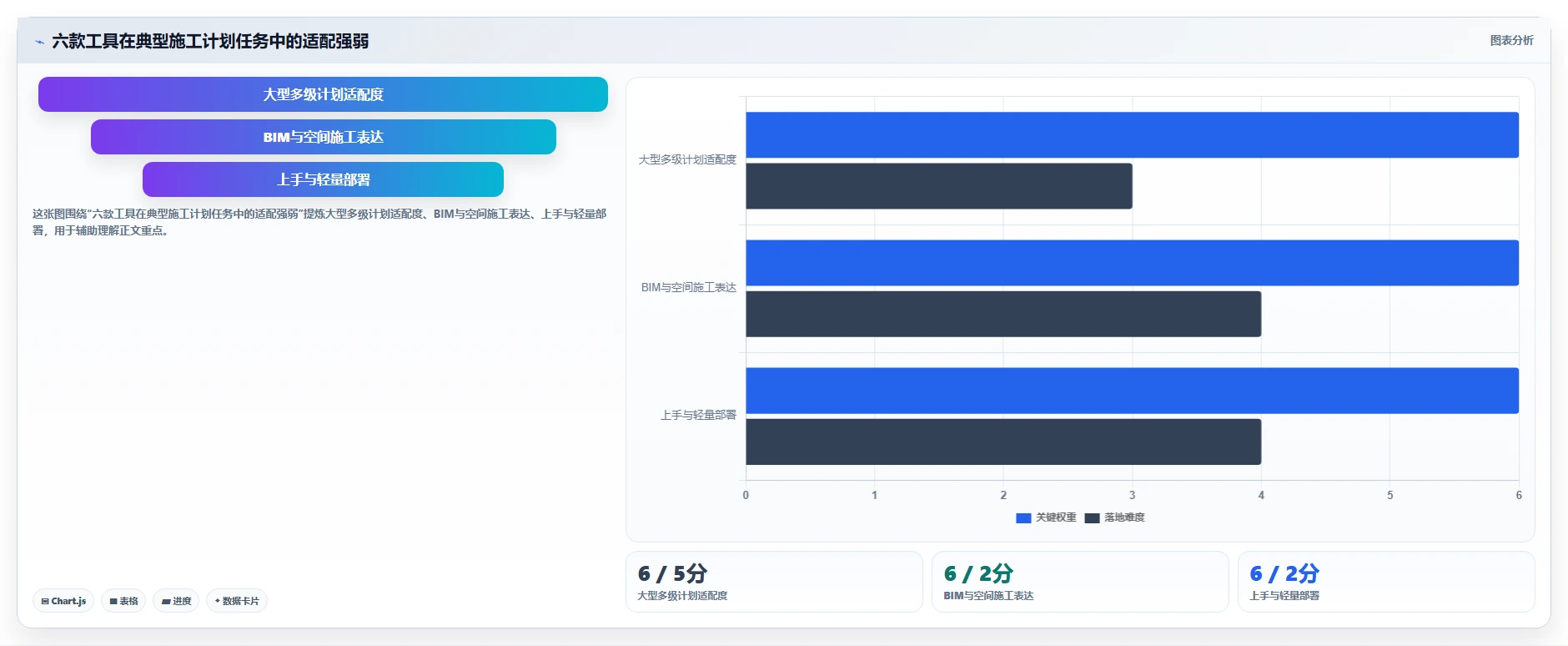This screenshot has width=1568, height=646.
Task: Click the chart axis label 上手与轻量部署
Action: pyautogui.click(x=698, y=415)
